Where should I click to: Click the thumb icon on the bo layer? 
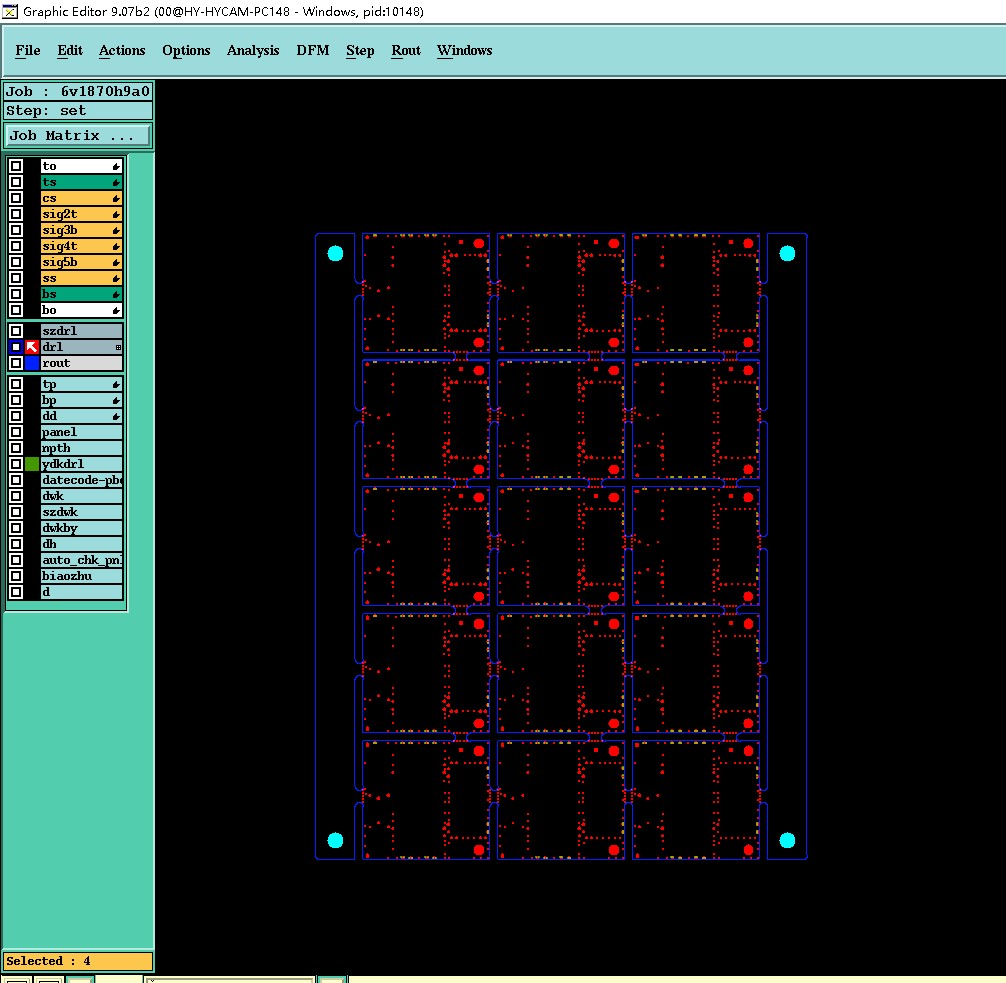[x=116, y=311]
